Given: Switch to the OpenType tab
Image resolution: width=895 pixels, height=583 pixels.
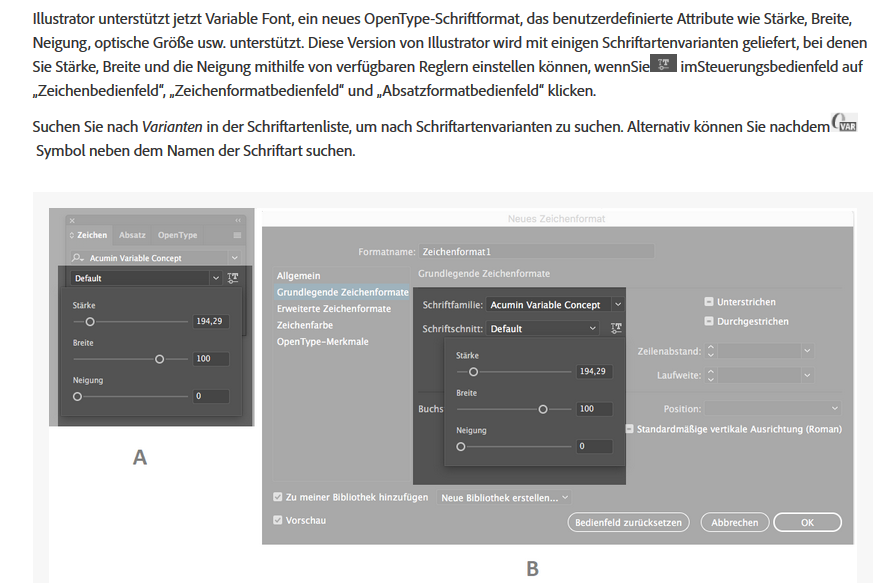Looking at the screenshot, I should 177,233.
